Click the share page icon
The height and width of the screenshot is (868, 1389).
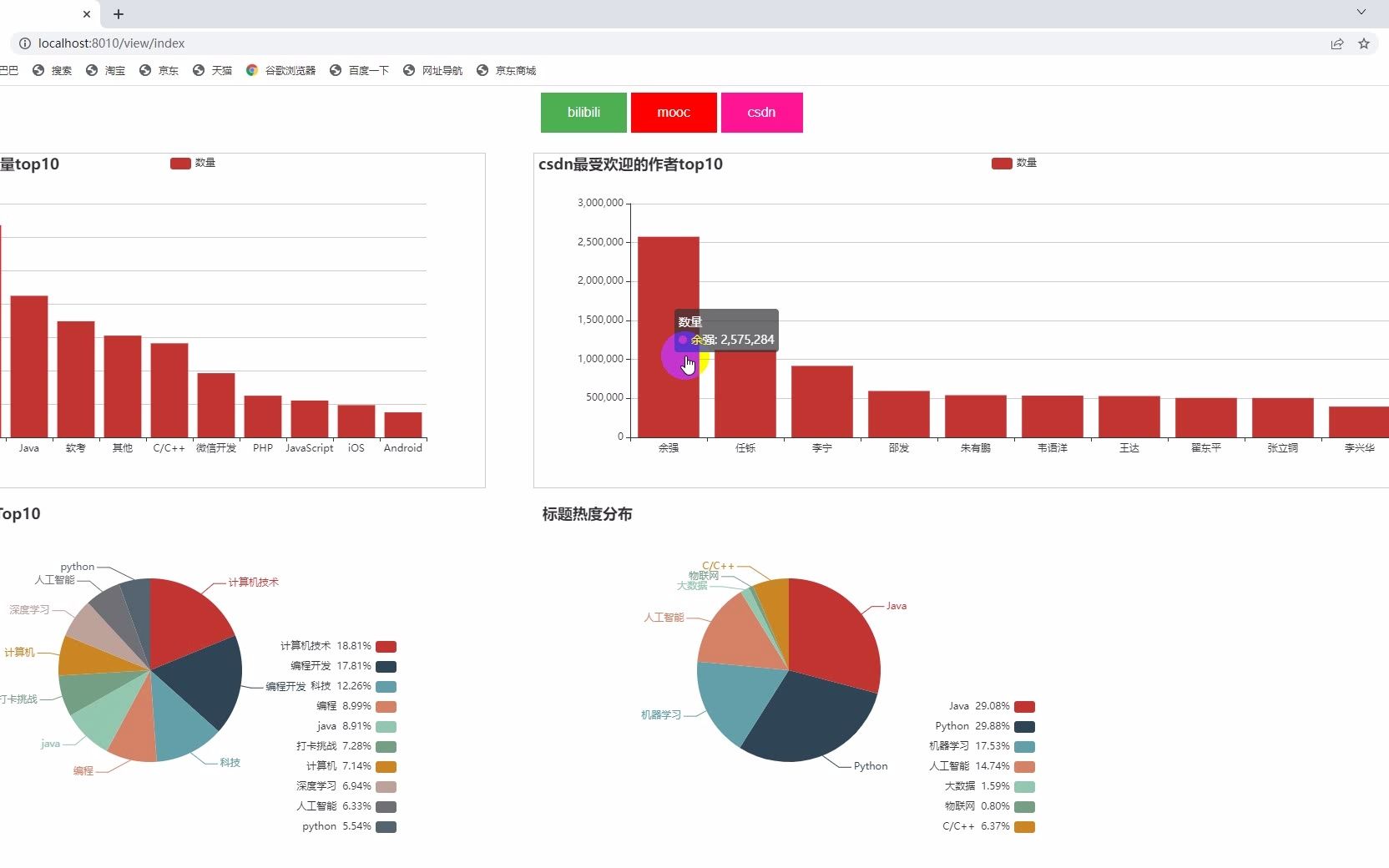(1337, 43)
